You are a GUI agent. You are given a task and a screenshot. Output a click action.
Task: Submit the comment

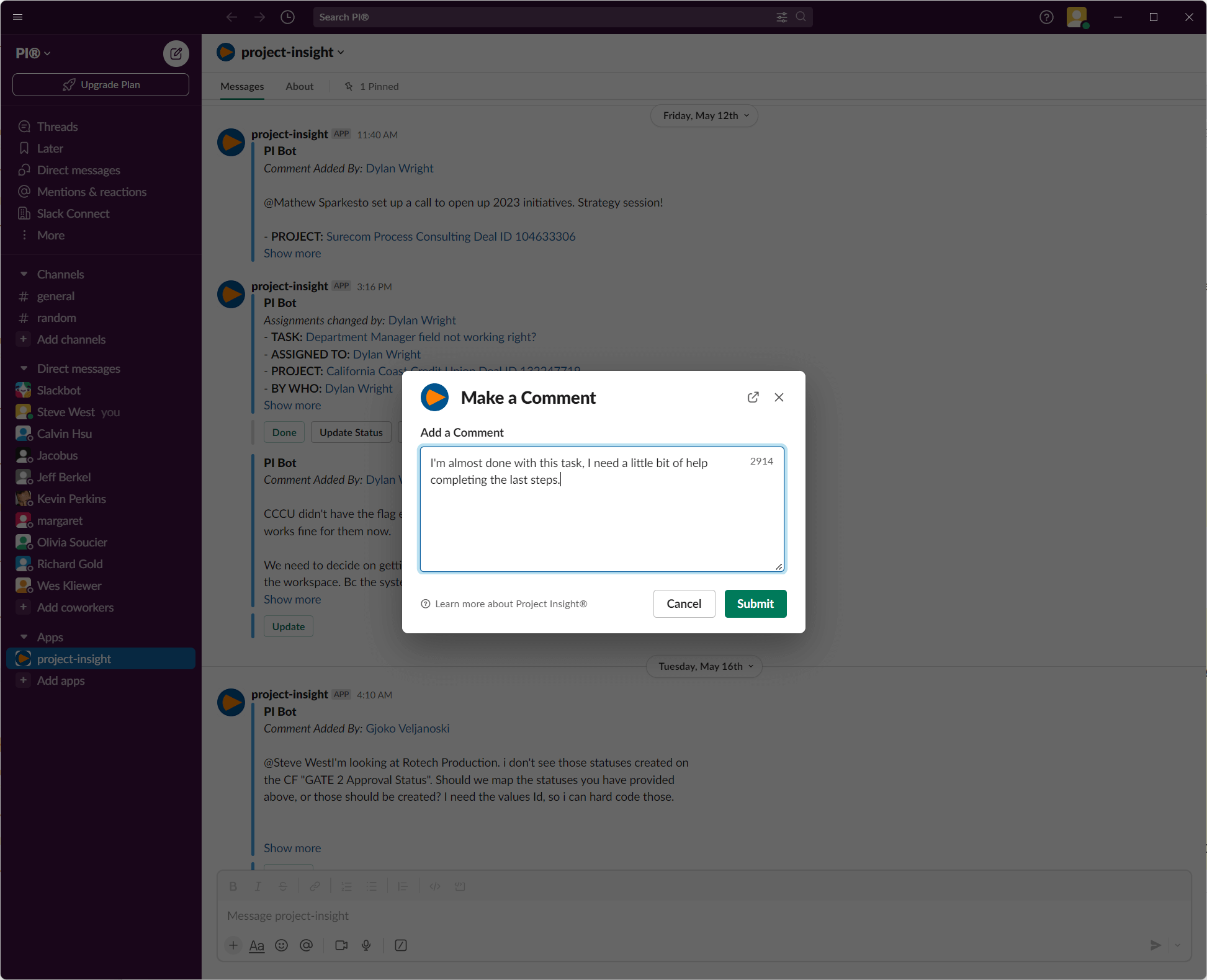755,604
